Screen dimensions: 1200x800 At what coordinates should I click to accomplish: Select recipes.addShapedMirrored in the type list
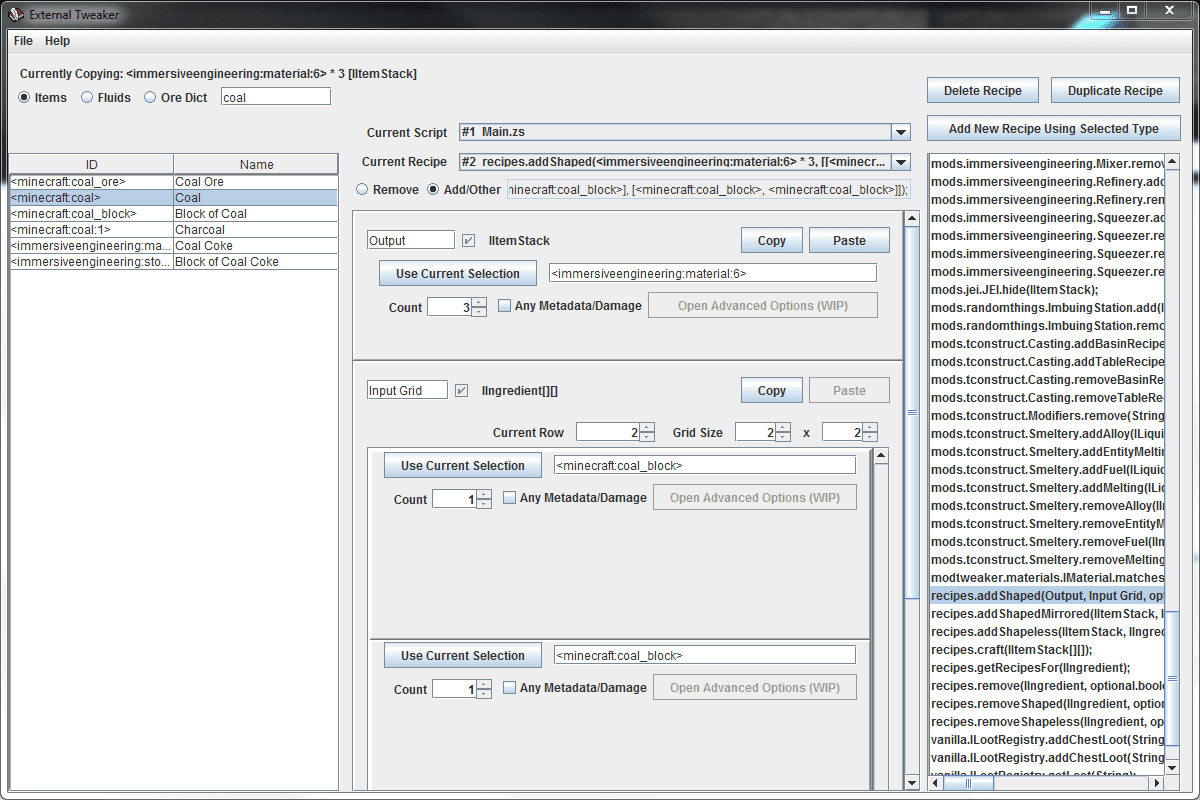(x=1047, y=614)
